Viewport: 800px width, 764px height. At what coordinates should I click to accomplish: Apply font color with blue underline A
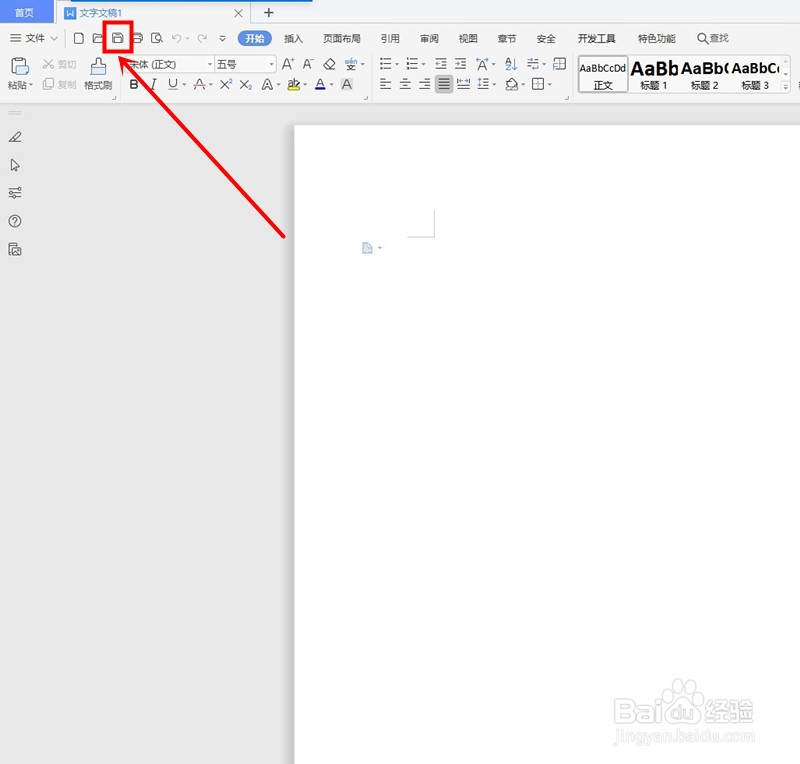tap(320, 84)
